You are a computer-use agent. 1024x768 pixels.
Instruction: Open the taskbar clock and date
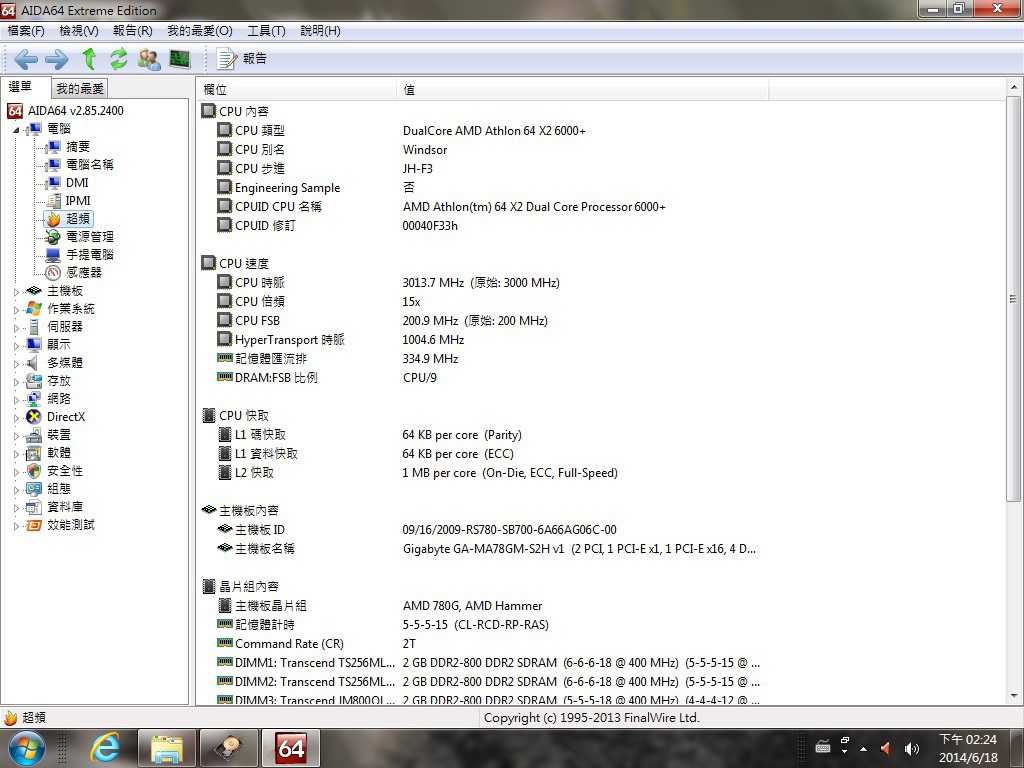(968, 748)
